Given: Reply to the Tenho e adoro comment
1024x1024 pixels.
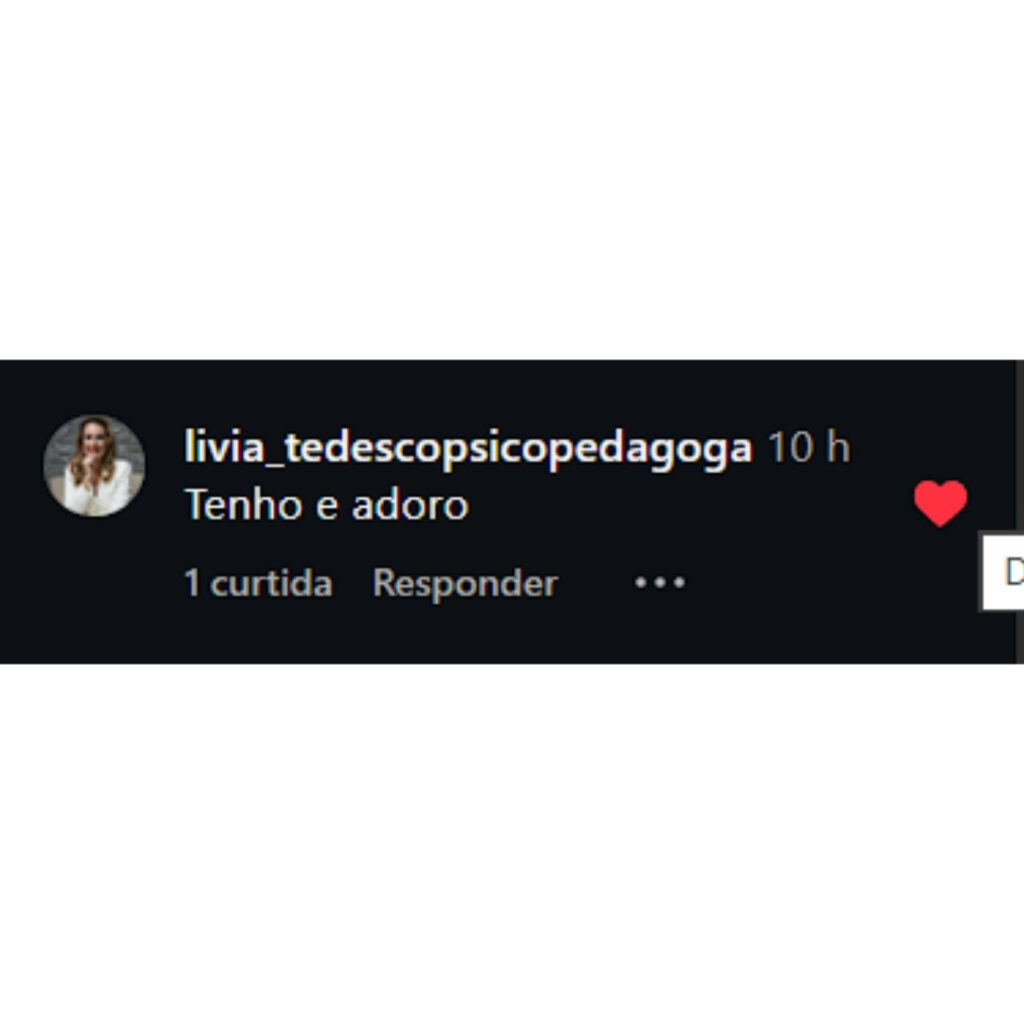Looking at the screenshot, I should click(x=465, y=583).
